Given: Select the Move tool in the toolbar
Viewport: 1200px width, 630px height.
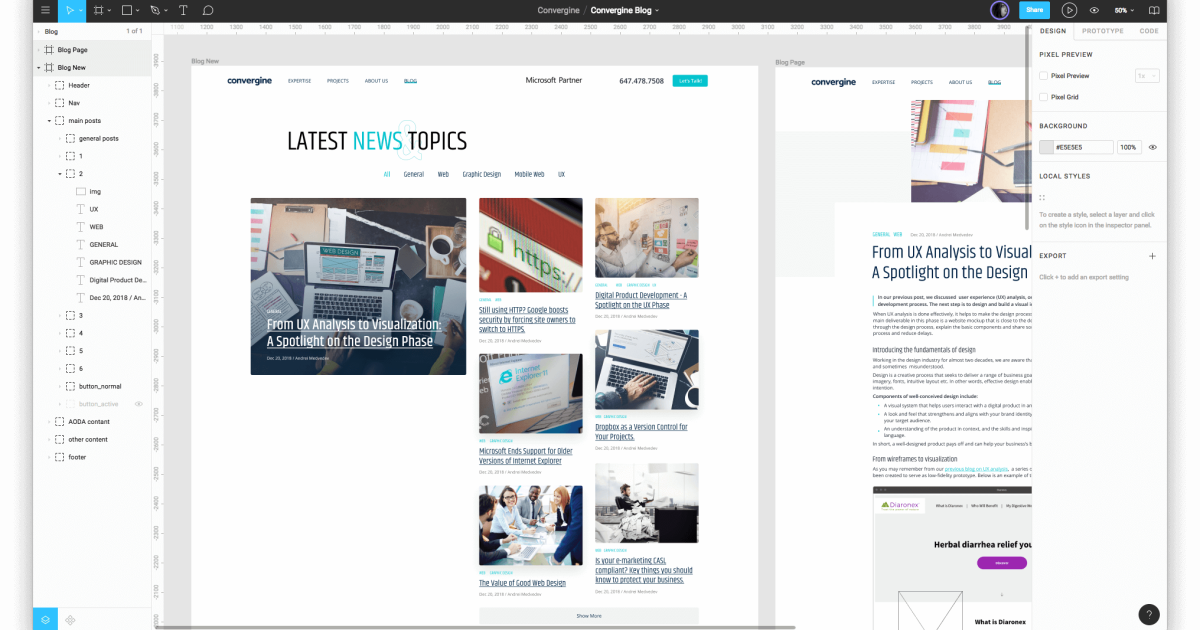Looking at the screenshot, I should pos(68,10).
